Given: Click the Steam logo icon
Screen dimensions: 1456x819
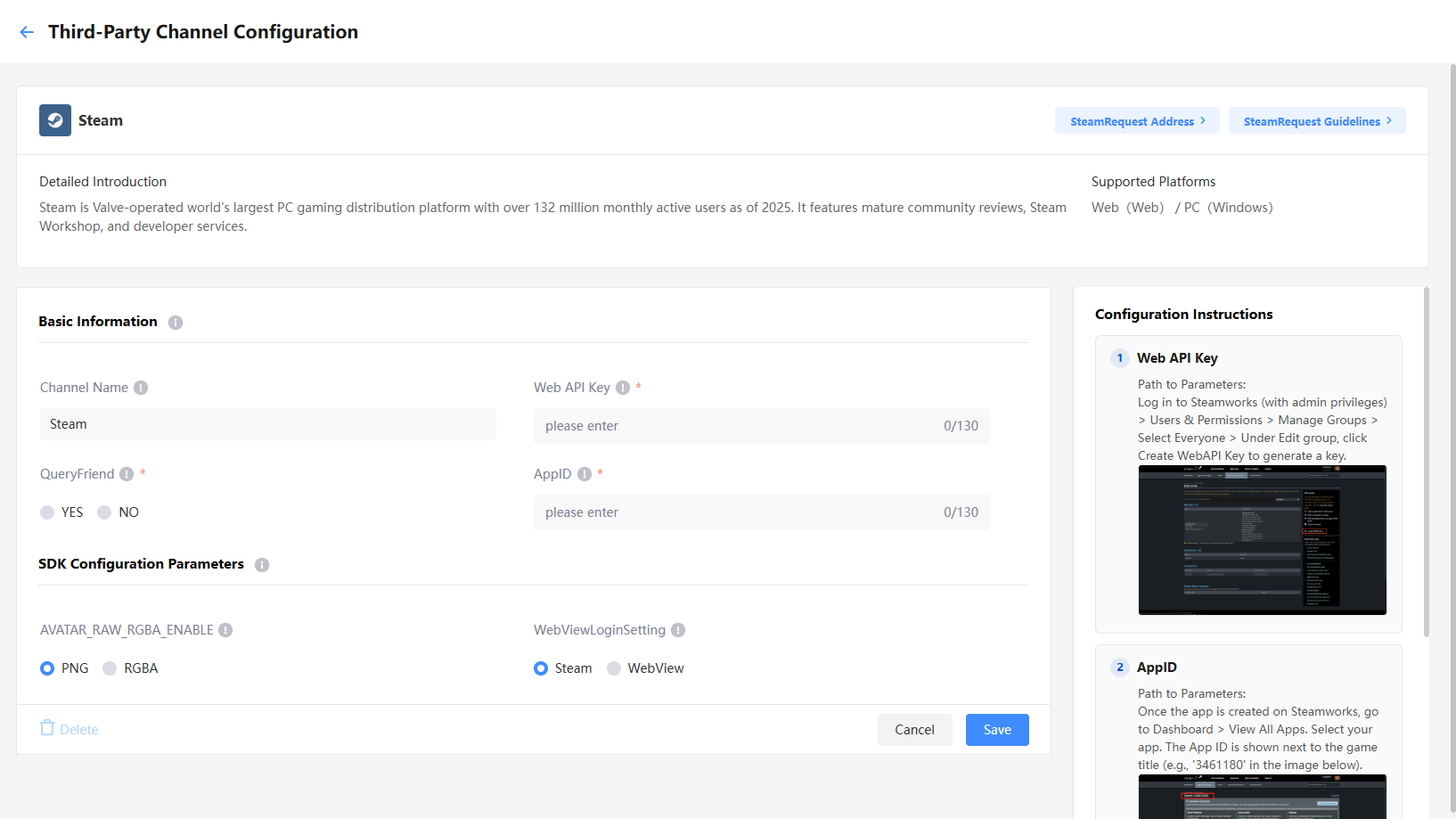Looking at the screenshot, I should pyautogui.click(x=55, y=120).
